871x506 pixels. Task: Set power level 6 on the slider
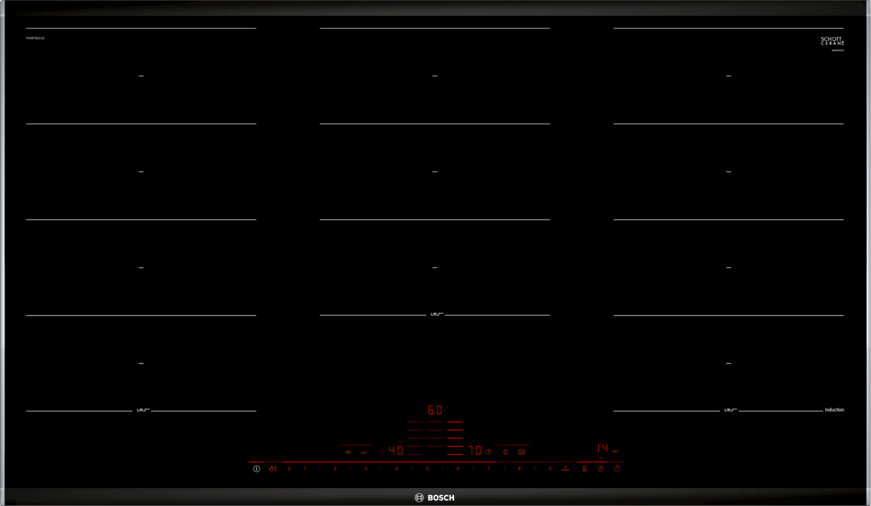pos(458,469)
